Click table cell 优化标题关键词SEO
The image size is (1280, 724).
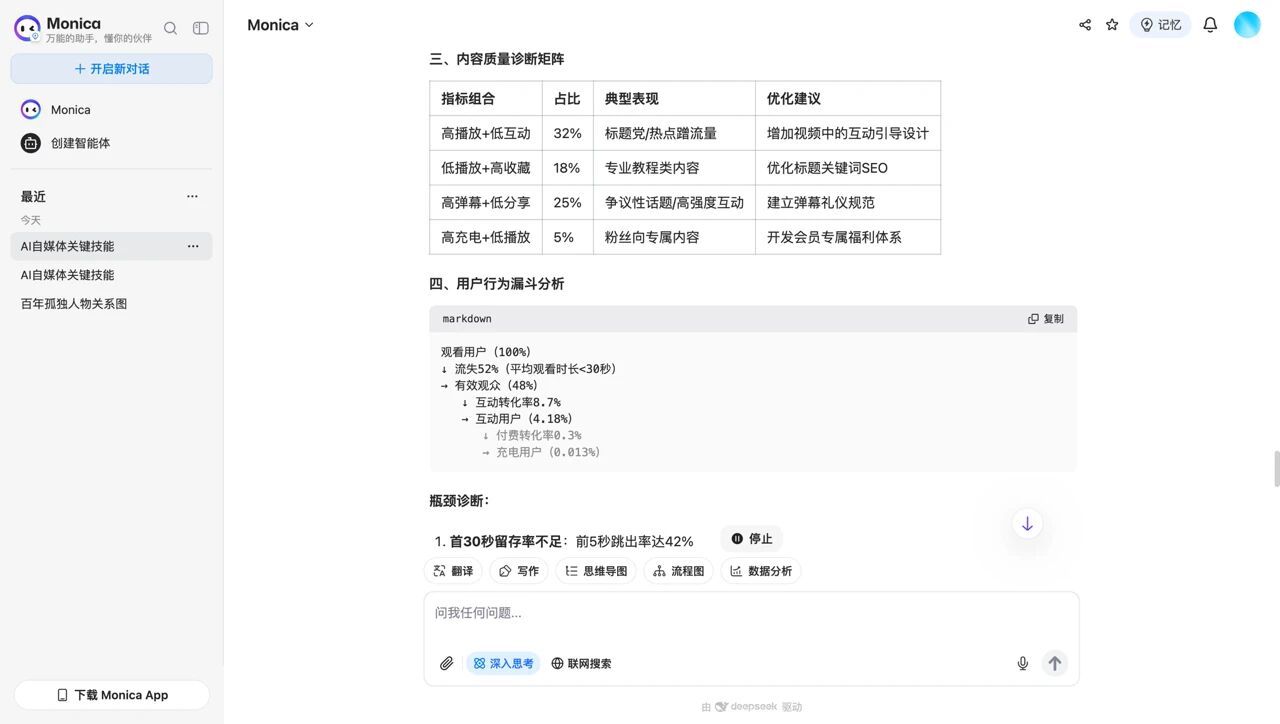[x=848, y=168]
